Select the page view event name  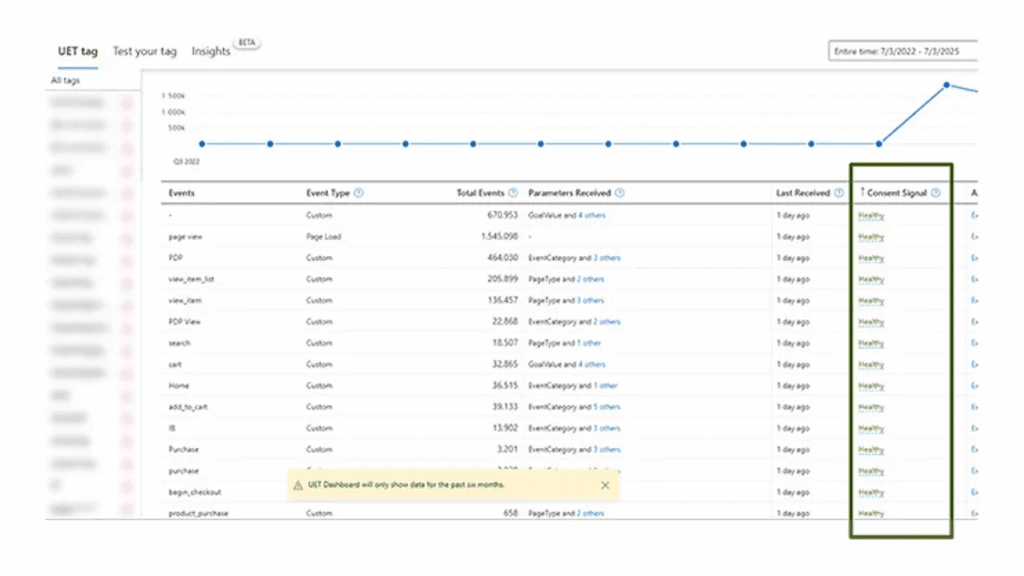coord(185,236)
